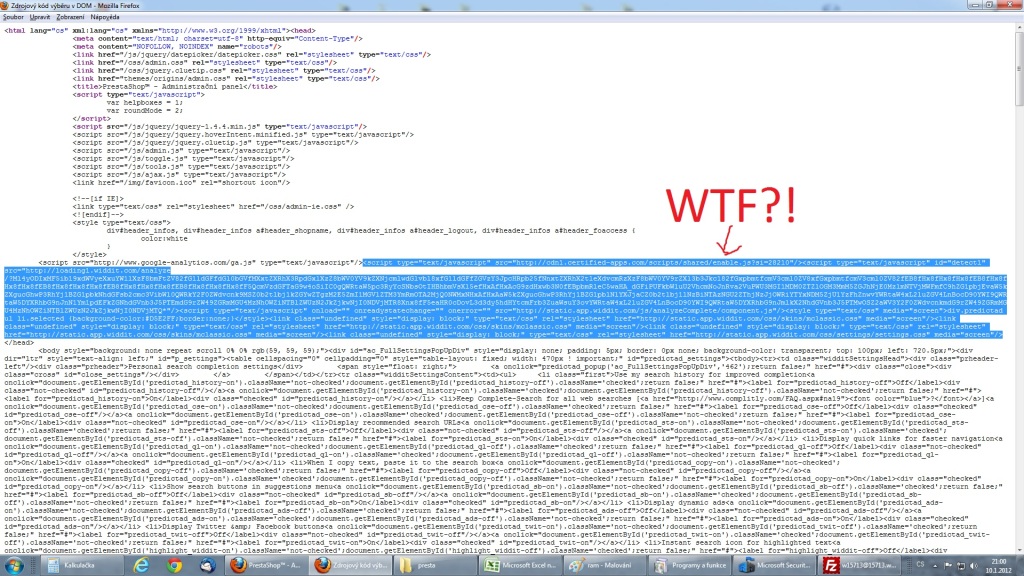Open the Nápověda menu
1024x576 pixels.
104,17
